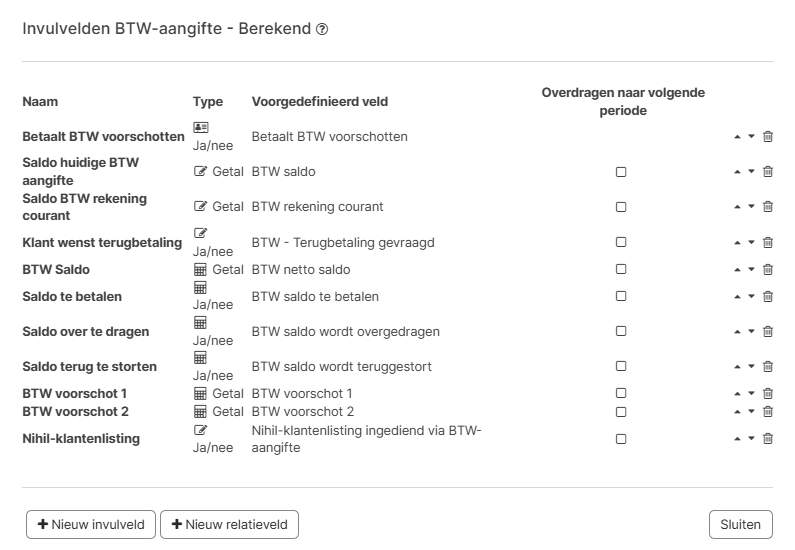Click the Nieuw invulveld button

(91, 524)
